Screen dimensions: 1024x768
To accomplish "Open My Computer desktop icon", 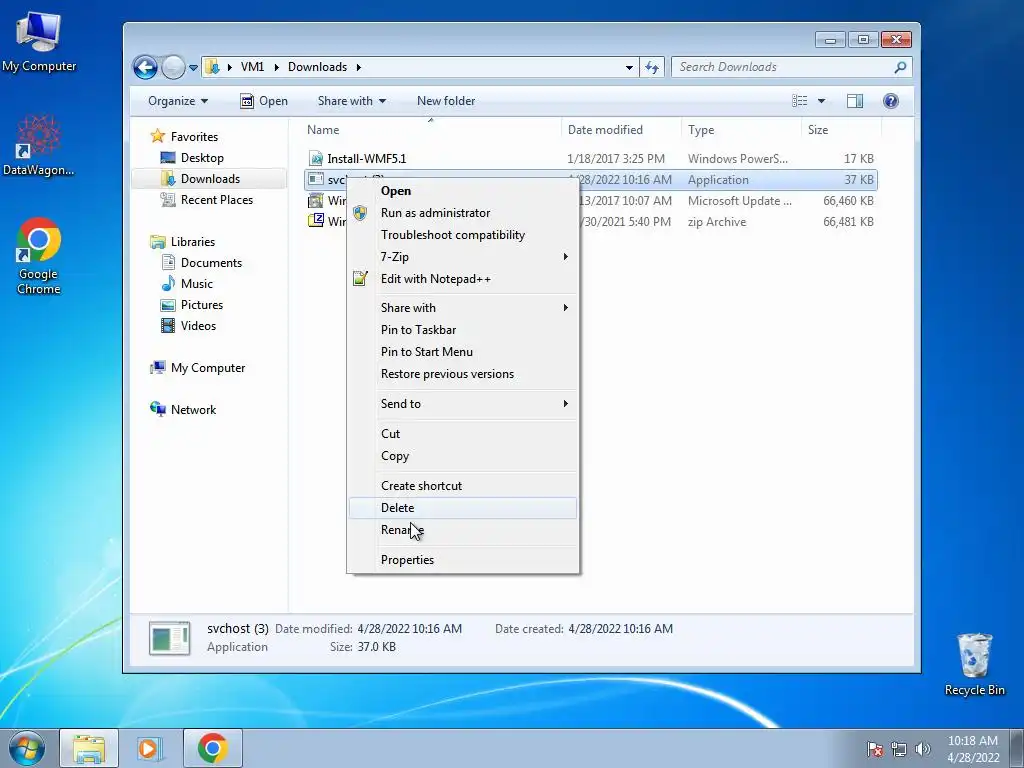I will coord(39,41).
